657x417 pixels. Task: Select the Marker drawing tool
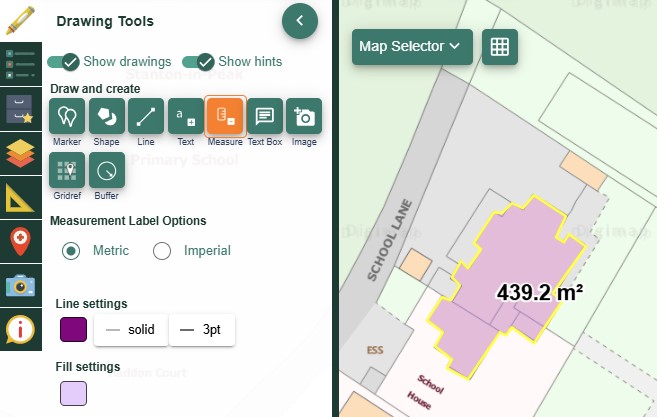pyautogui.click(x=67, y=118)
